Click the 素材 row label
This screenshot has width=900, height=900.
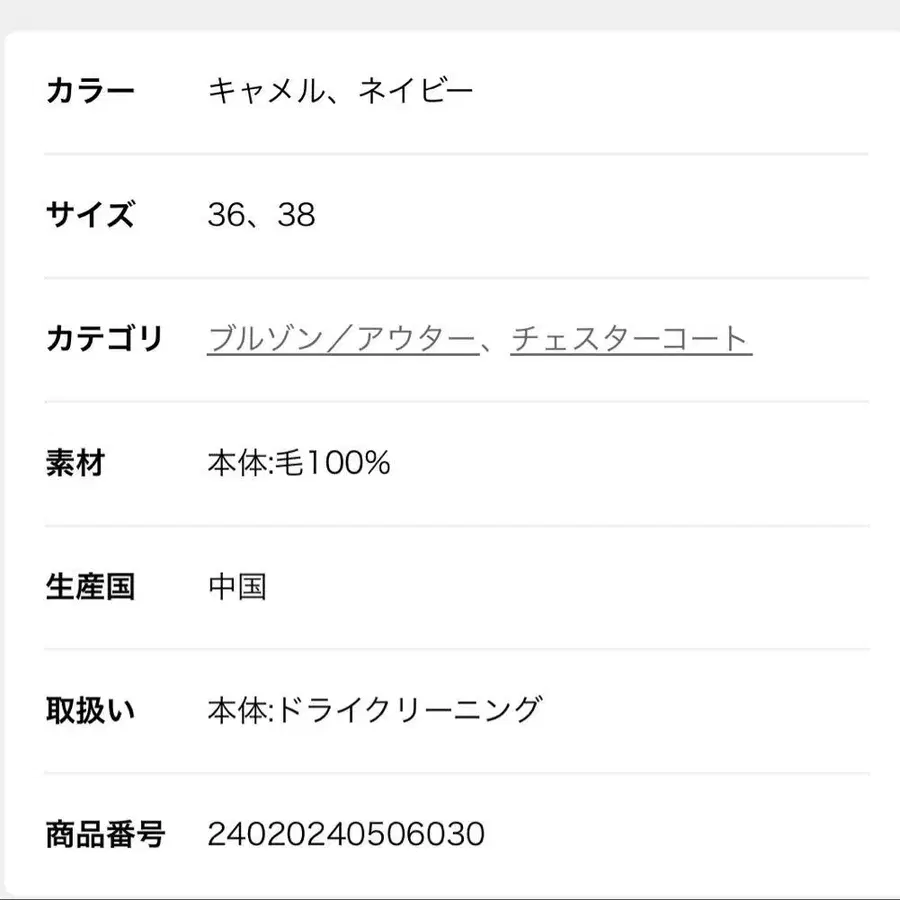(x=75, y=463)
